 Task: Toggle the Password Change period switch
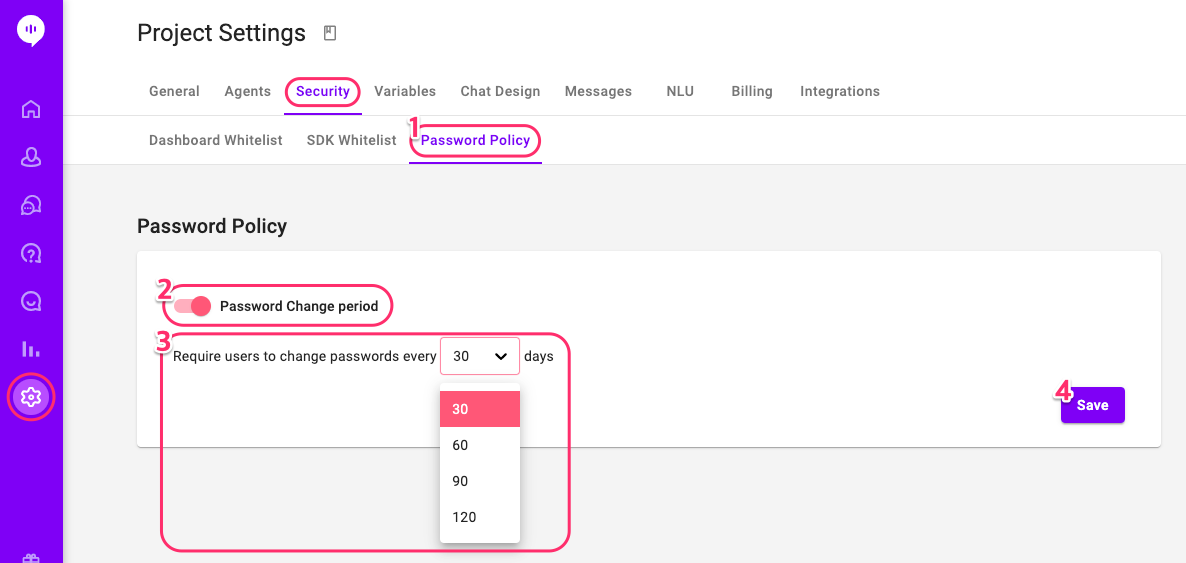pos(192,306)
